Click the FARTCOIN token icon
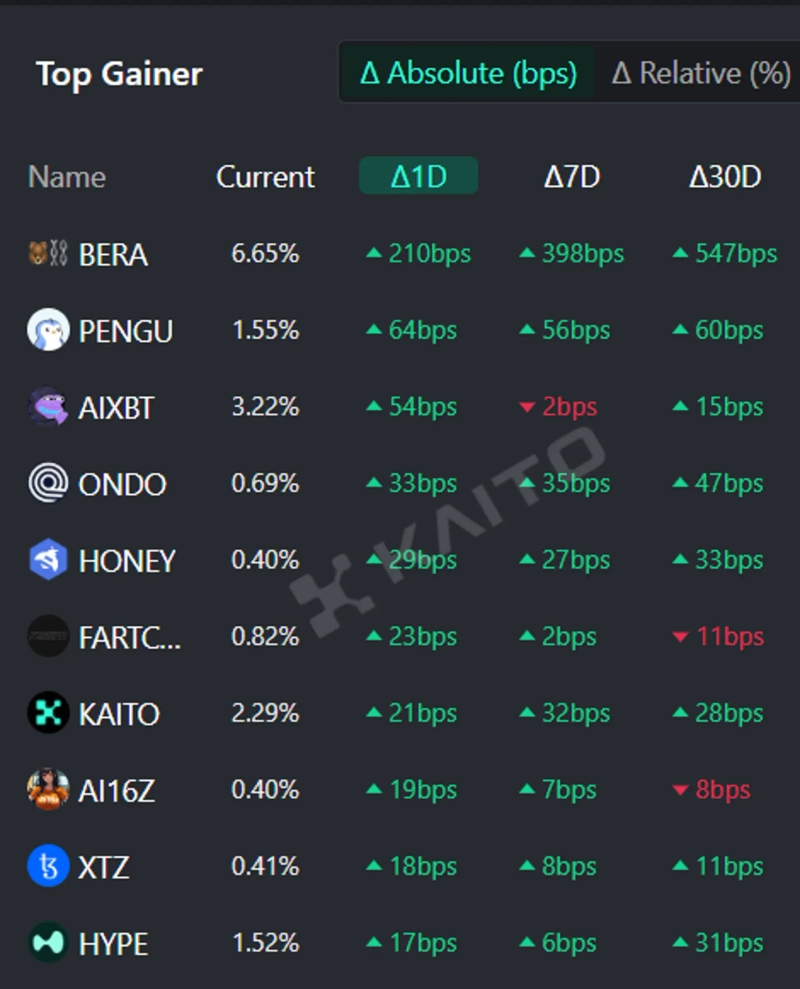 [x=48, y=637]
